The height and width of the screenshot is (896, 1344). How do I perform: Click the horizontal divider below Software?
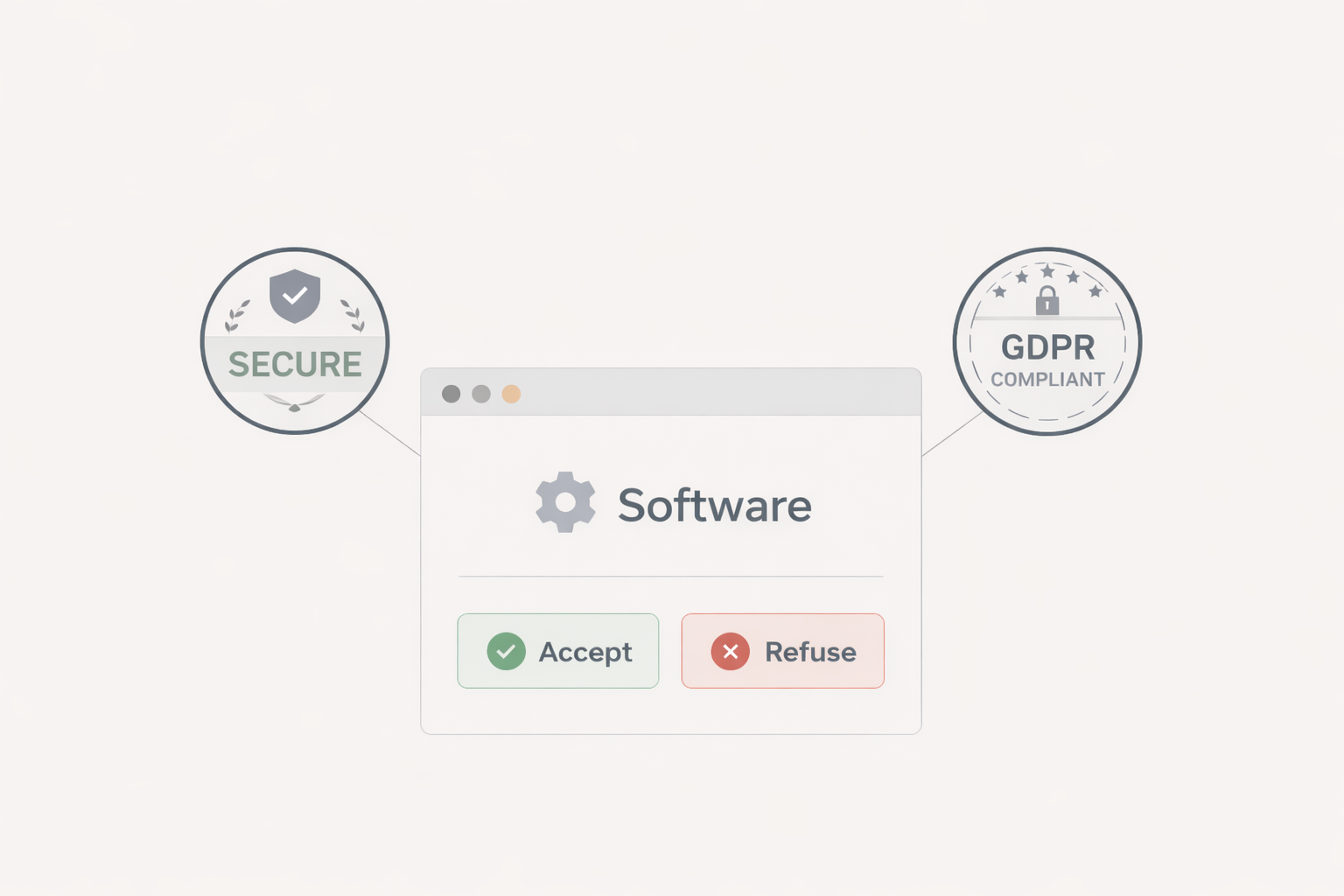[x=671, y=577]
